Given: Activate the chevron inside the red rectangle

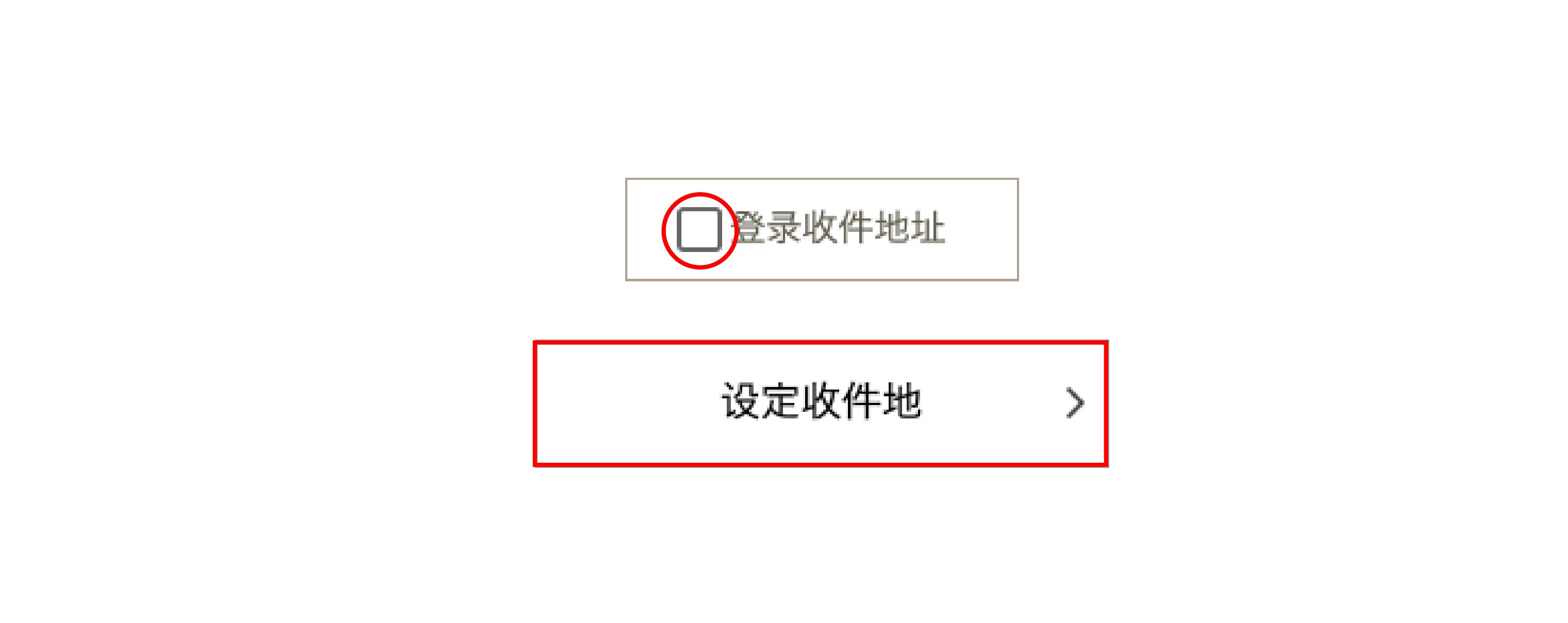Looking at the screenshot, I should (1075, 403).
